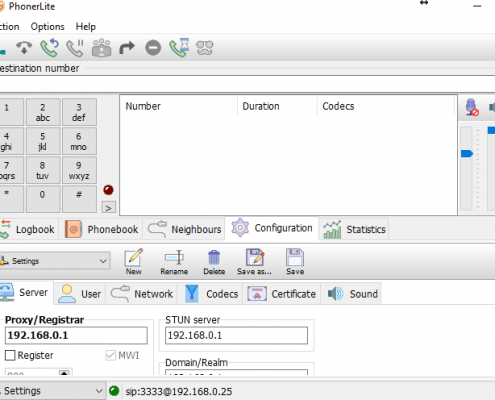Viewport: 495px width, 400px height.
Task: Dial keypad button 2 abc
Action: click(x=43, y=112)
